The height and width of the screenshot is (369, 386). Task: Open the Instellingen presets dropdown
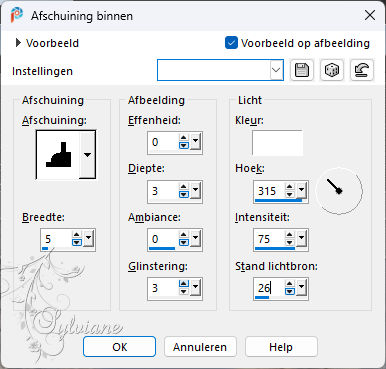click(276, 70)
